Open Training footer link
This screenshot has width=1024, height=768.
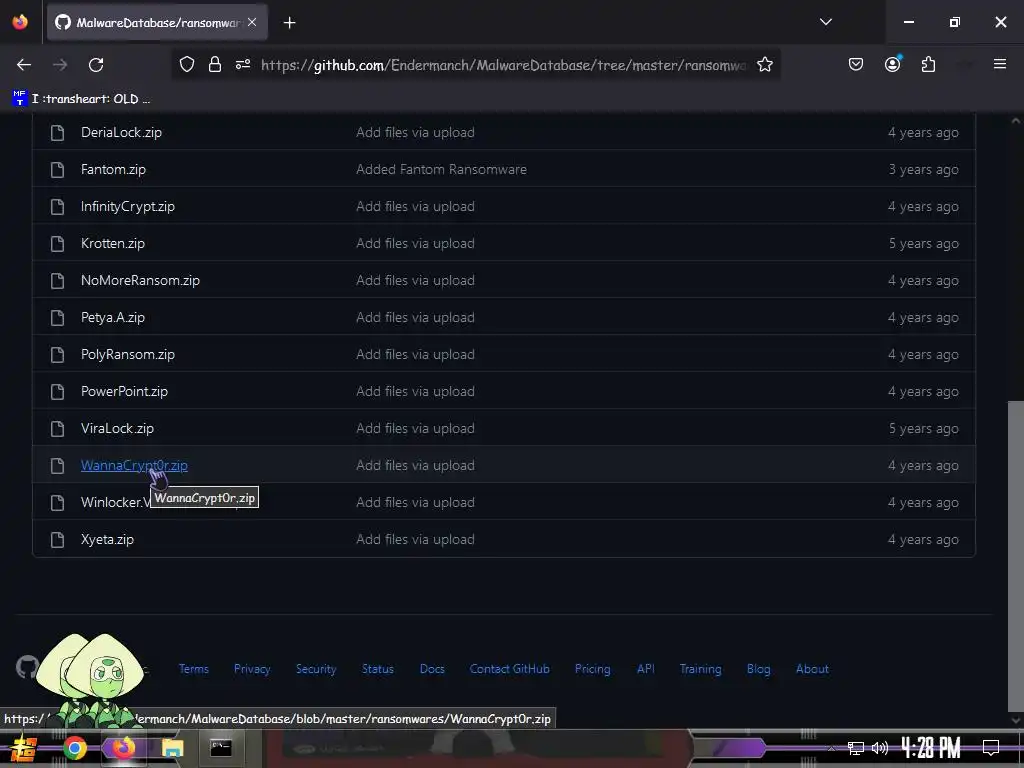tap(701, 669)
